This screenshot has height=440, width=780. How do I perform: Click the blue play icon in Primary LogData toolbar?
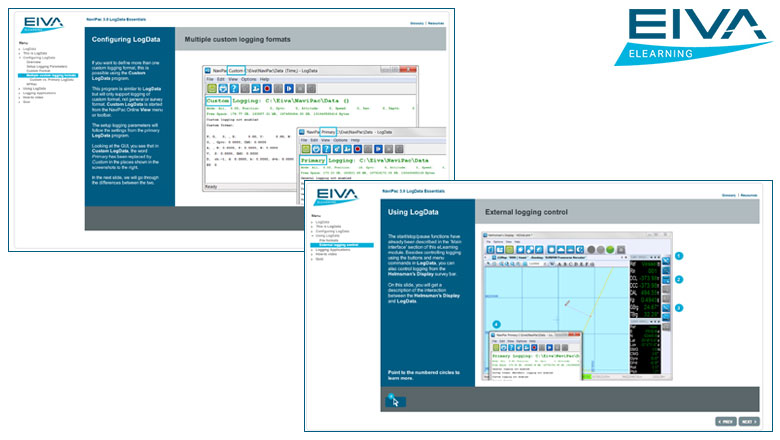click(x=379, y=149)
